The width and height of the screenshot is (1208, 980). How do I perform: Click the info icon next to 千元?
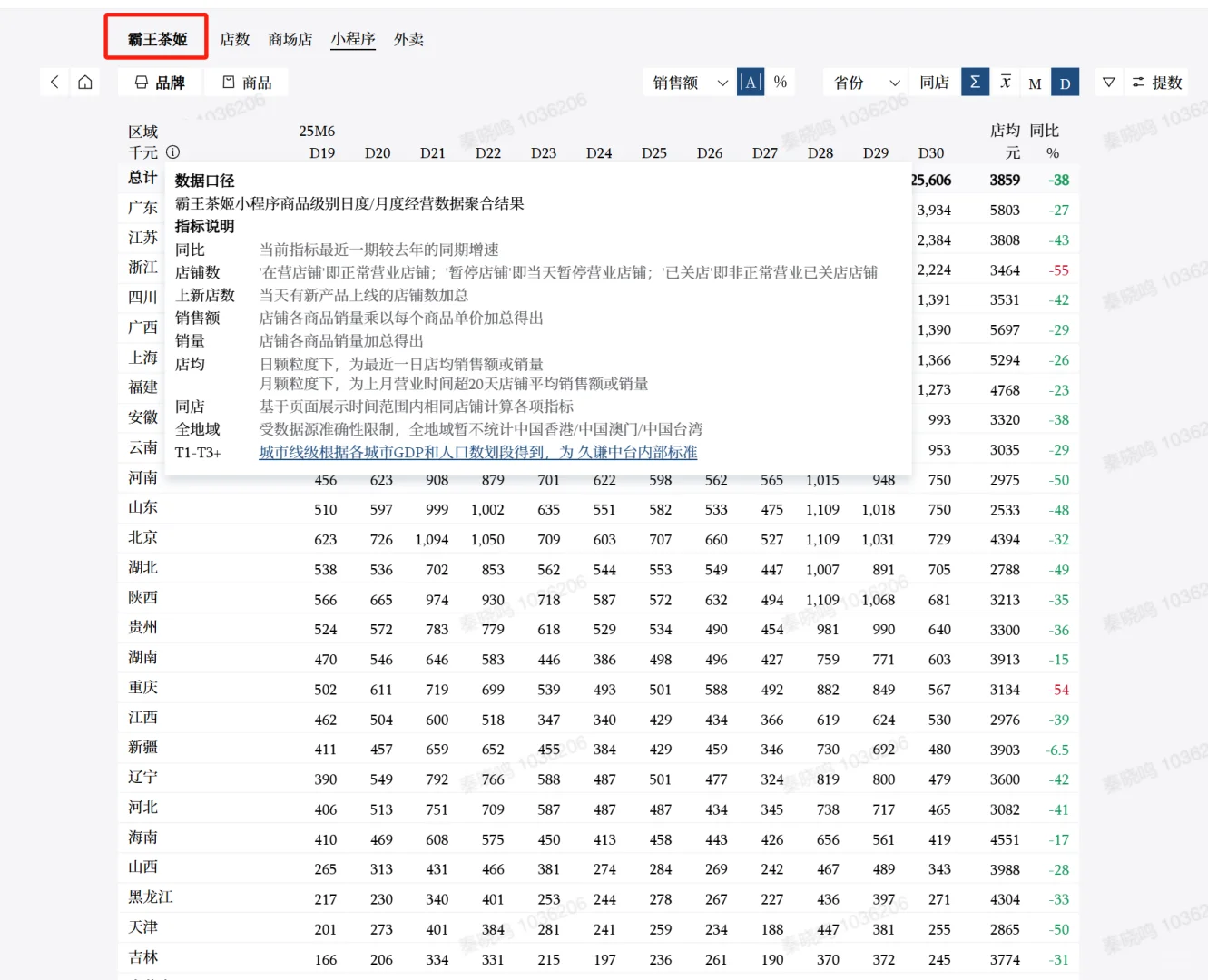pos(172,152)
